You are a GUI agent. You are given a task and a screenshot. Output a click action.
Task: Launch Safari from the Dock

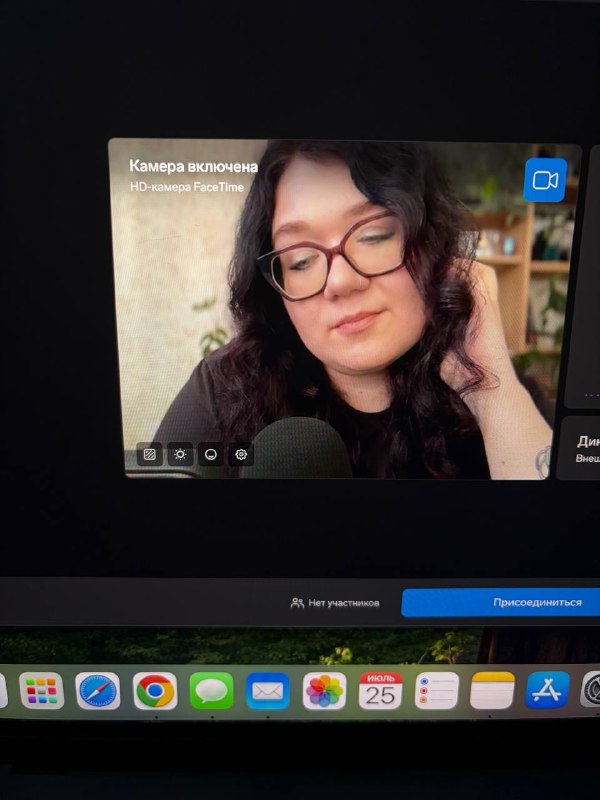98,691
